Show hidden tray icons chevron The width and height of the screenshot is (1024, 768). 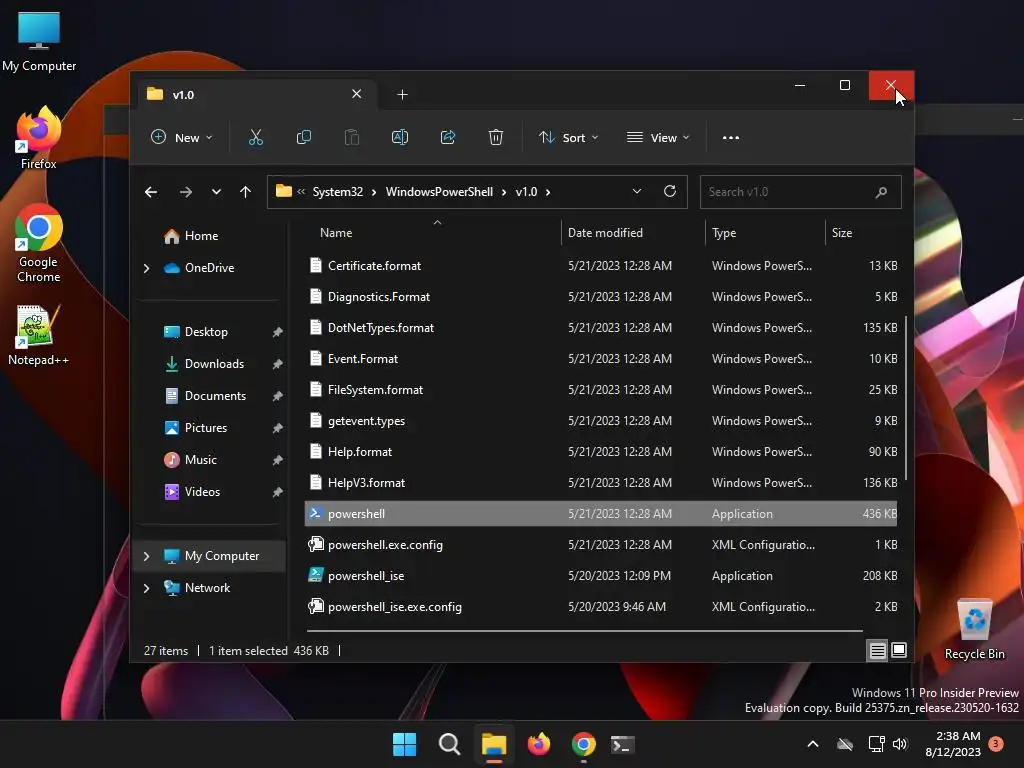[813, 744]
